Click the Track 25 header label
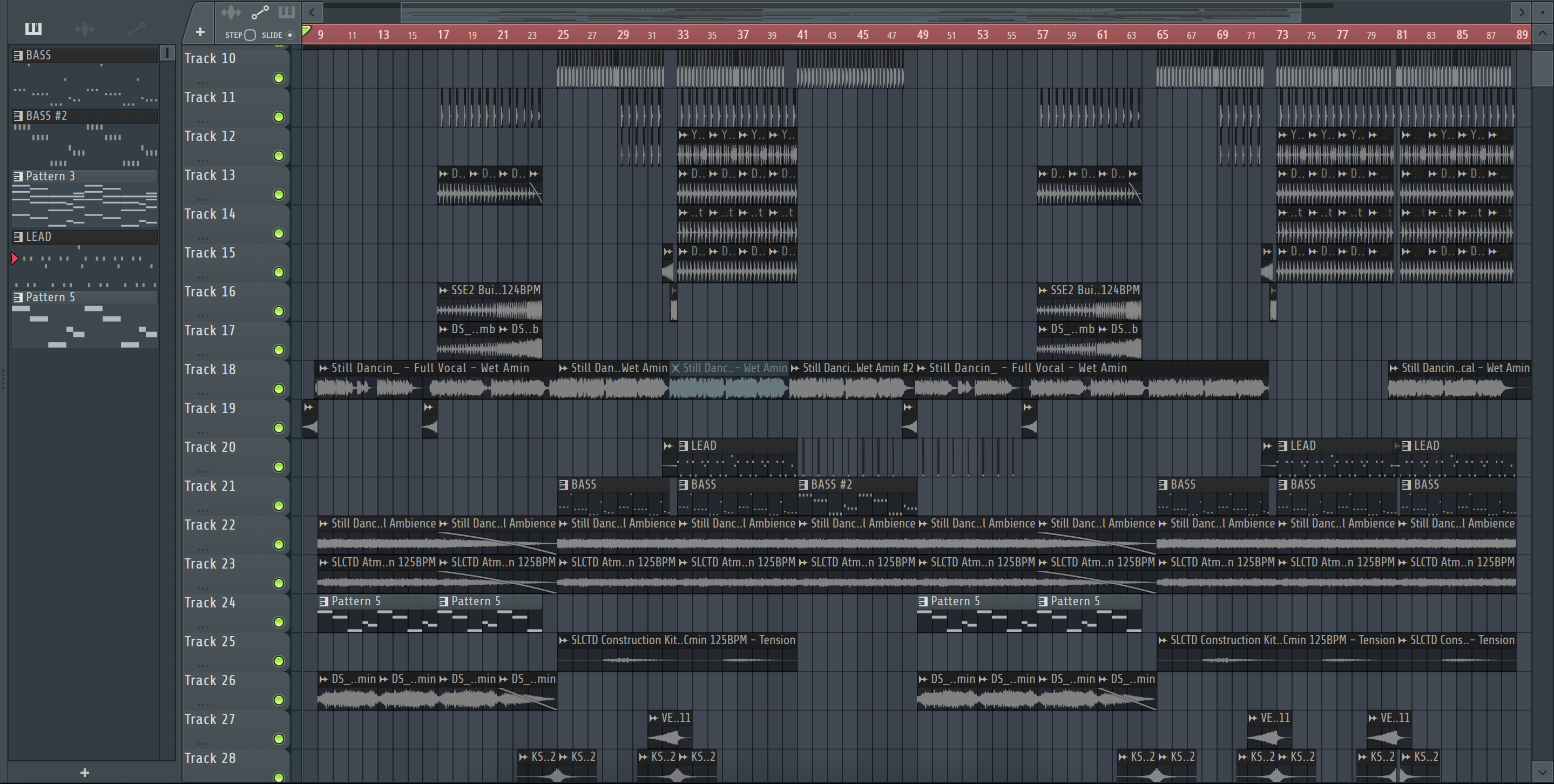 pos(210,641)
